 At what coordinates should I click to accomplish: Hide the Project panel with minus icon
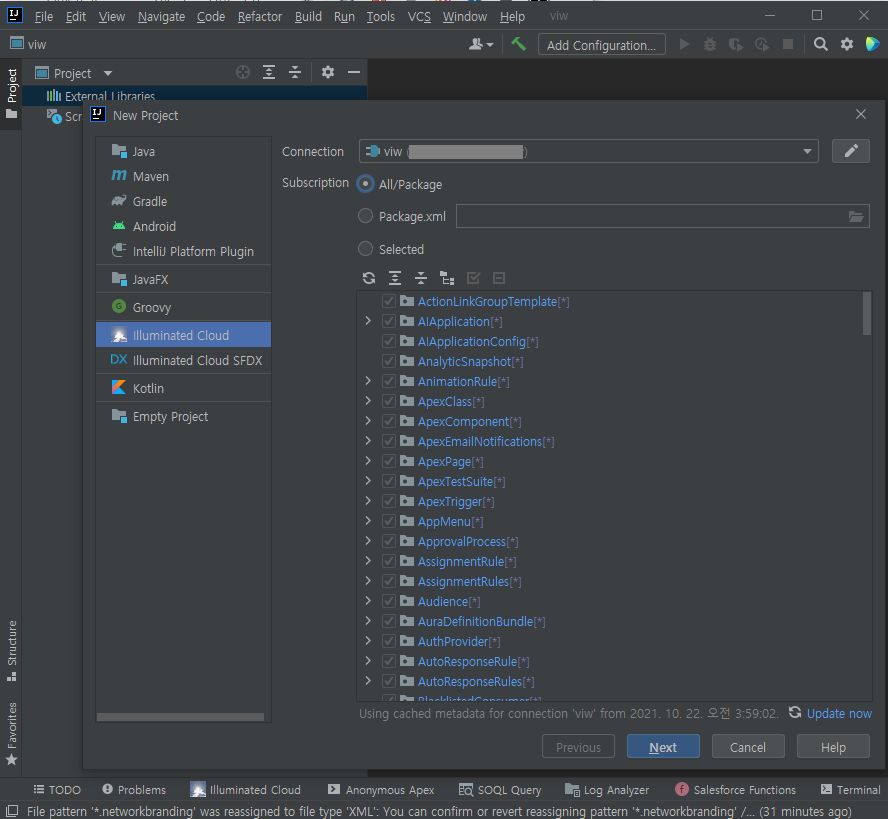(354, 72)
